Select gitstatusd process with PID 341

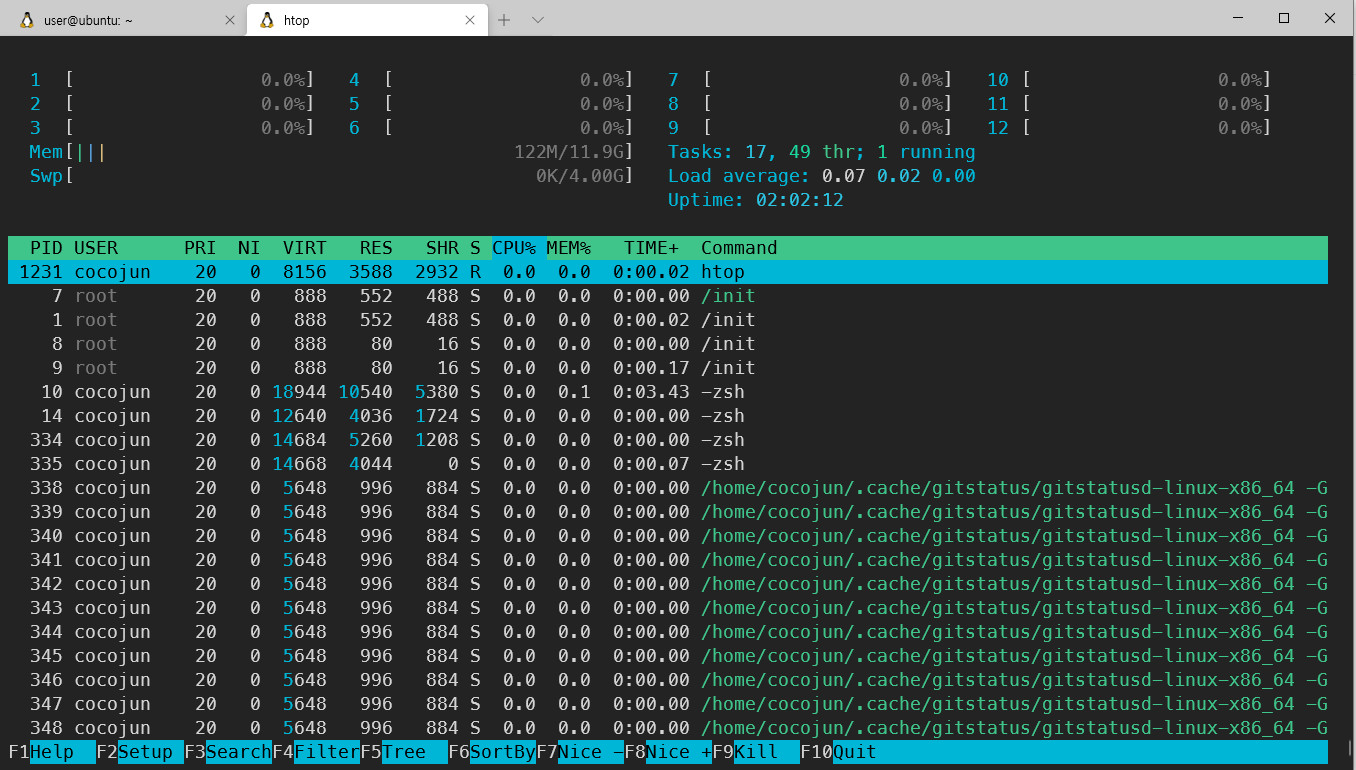(668, 560)
